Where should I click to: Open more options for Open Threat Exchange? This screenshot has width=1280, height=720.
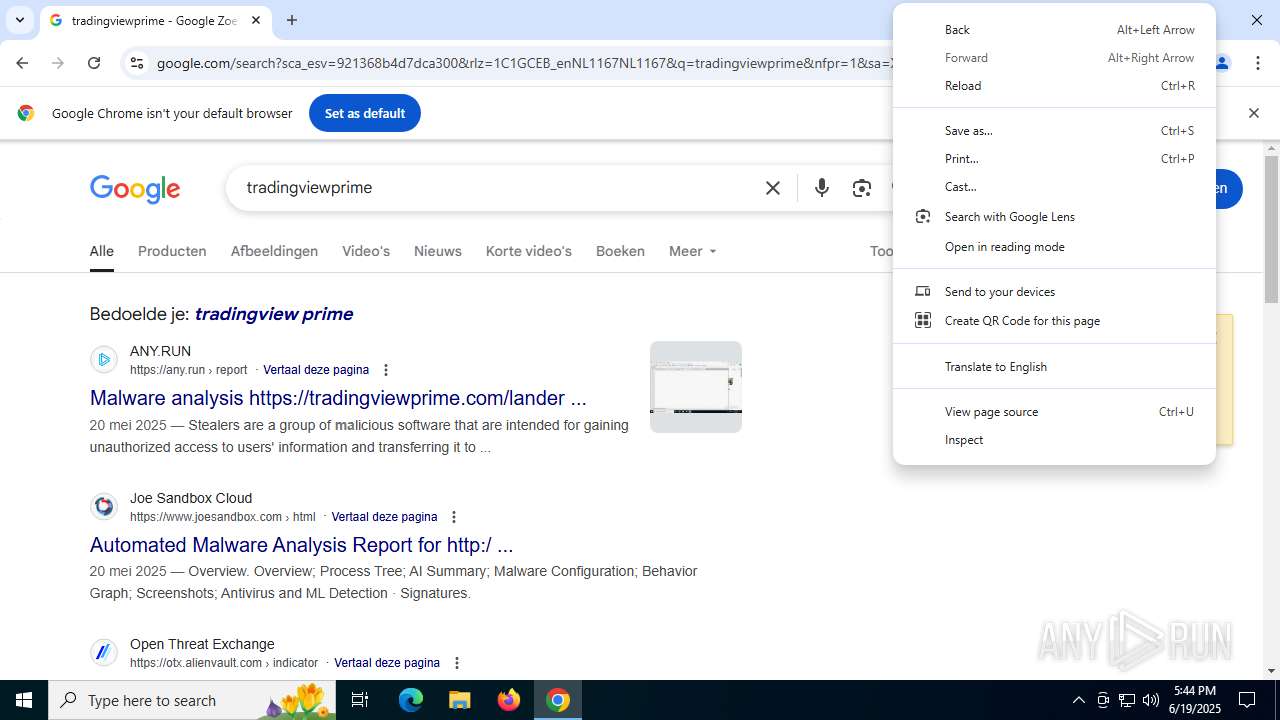[457, 663]
